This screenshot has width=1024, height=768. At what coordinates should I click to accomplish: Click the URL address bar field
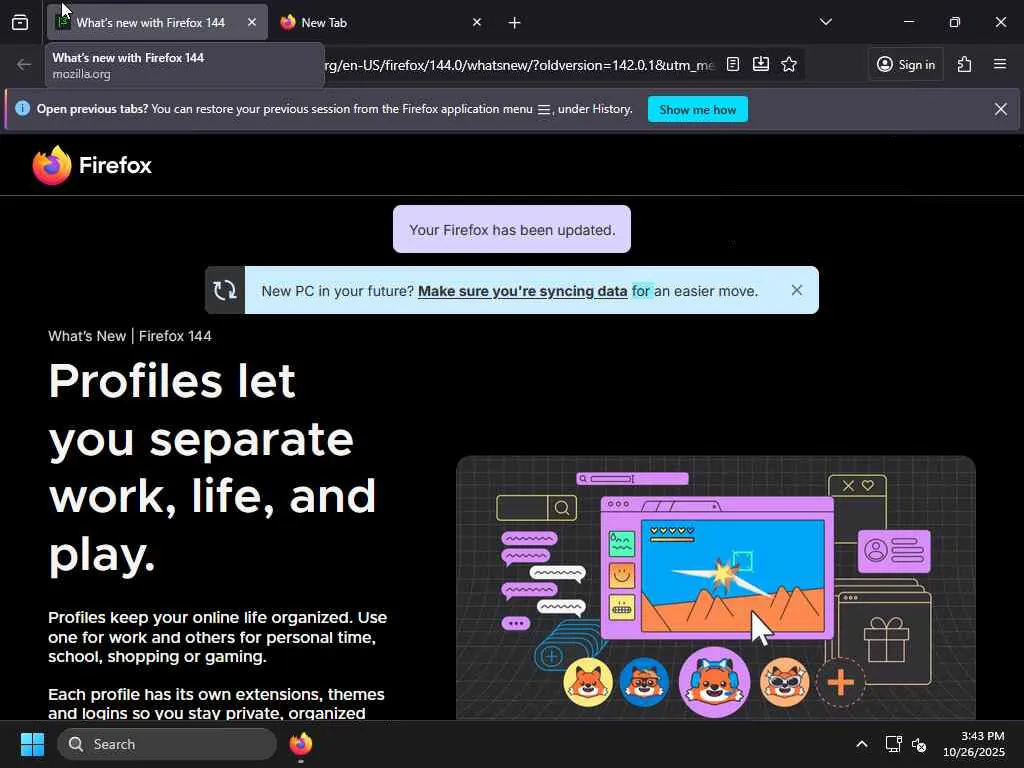[519, 65]
